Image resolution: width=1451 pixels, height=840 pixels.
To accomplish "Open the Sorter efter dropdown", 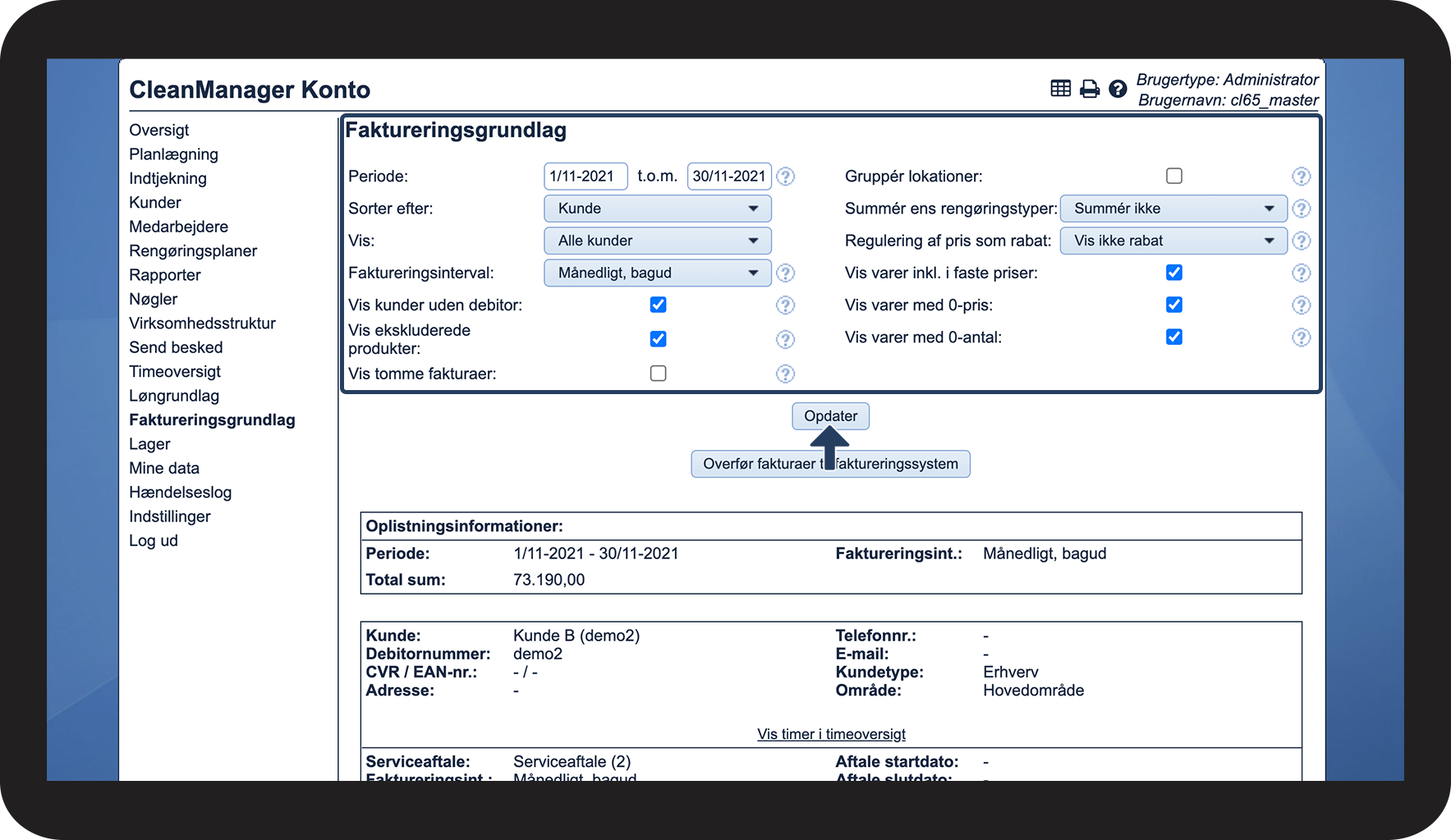I will [x=657, y=209].
